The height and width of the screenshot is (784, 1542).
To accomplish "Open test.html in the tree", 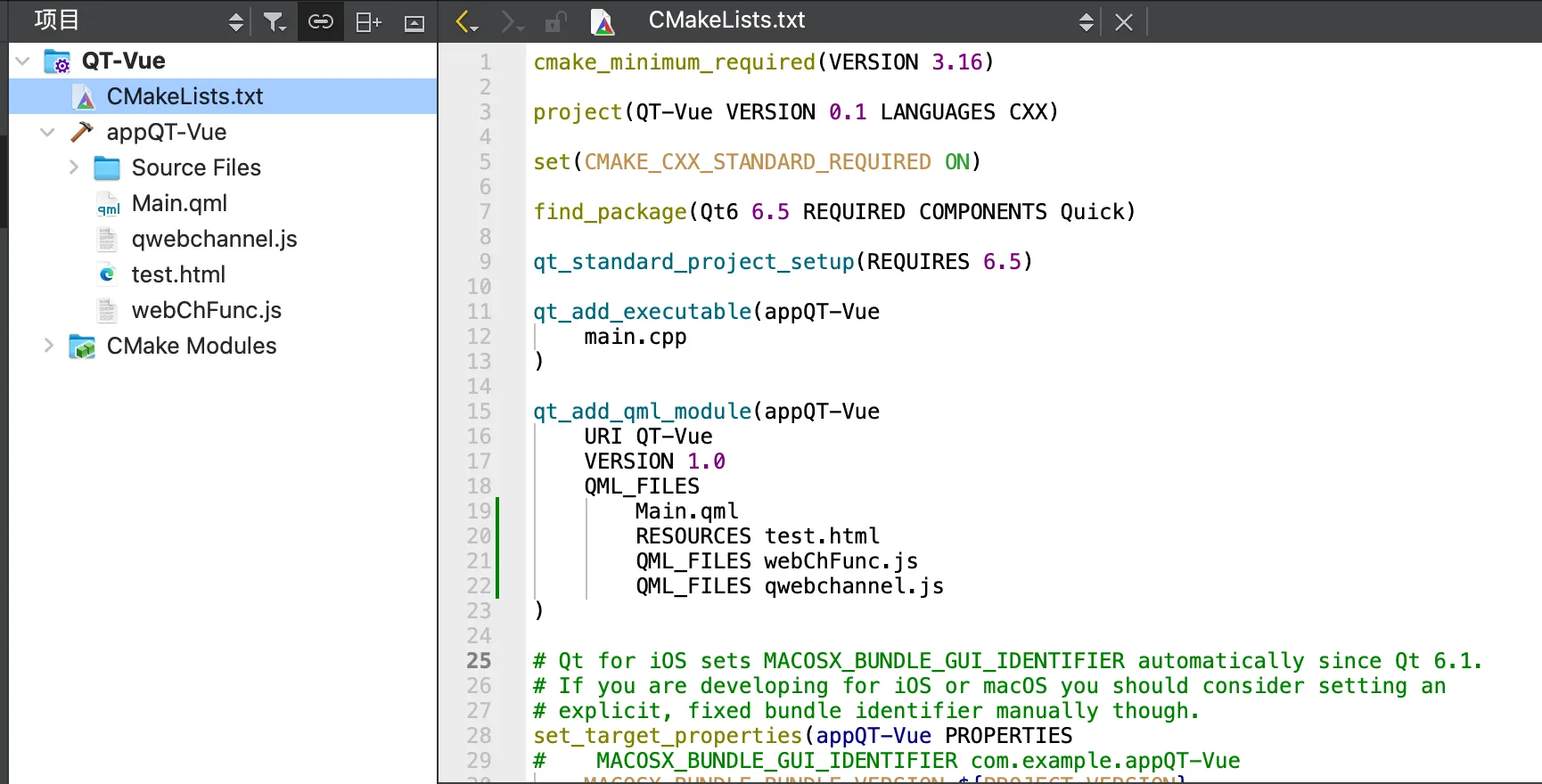I will coord(178,274).
